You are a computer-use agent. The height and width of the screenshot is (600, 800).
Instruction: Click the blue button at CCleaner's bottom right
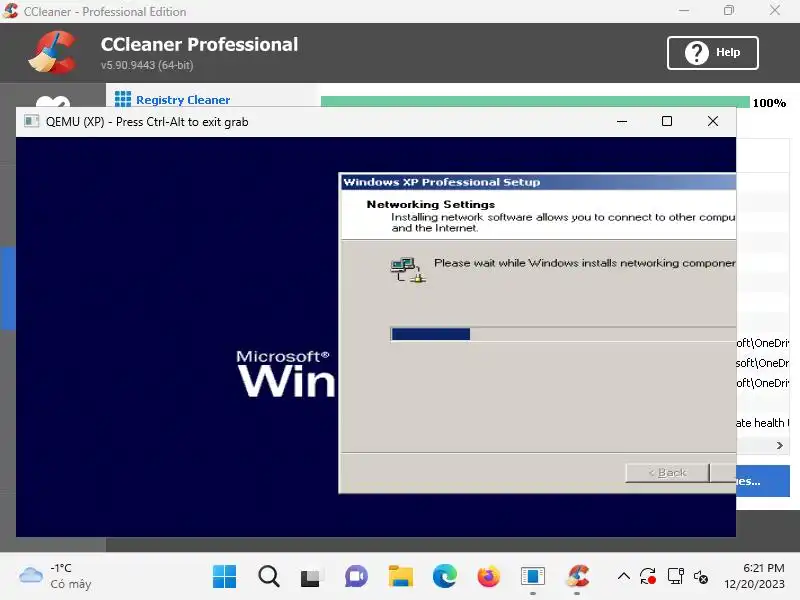[763, 481]
